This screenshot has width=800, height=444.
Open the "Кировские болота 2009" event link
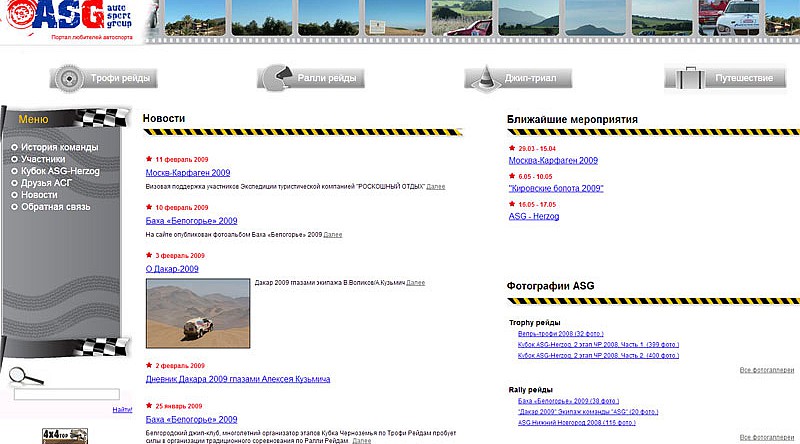[x=556, y=188]
